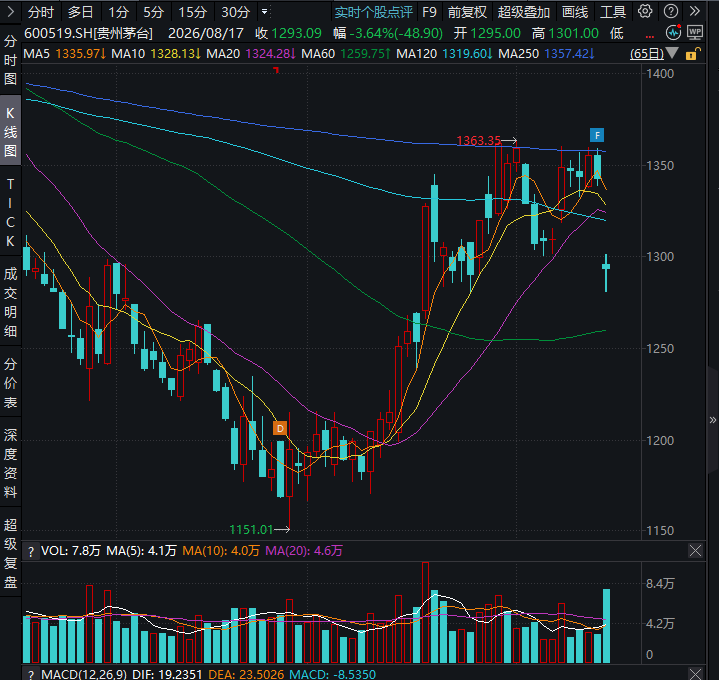This screenshot has height=680, width=719.
Task: Click the blue F marker on chart
Action: tap(597, 135)
